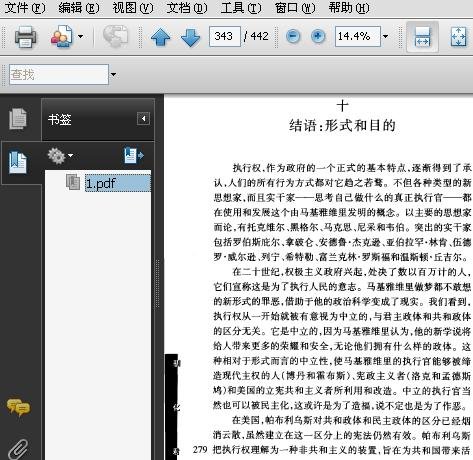Go to previous page with up arrow
Viewport: 473px width, 460px height.
click(x=161, y=37)
